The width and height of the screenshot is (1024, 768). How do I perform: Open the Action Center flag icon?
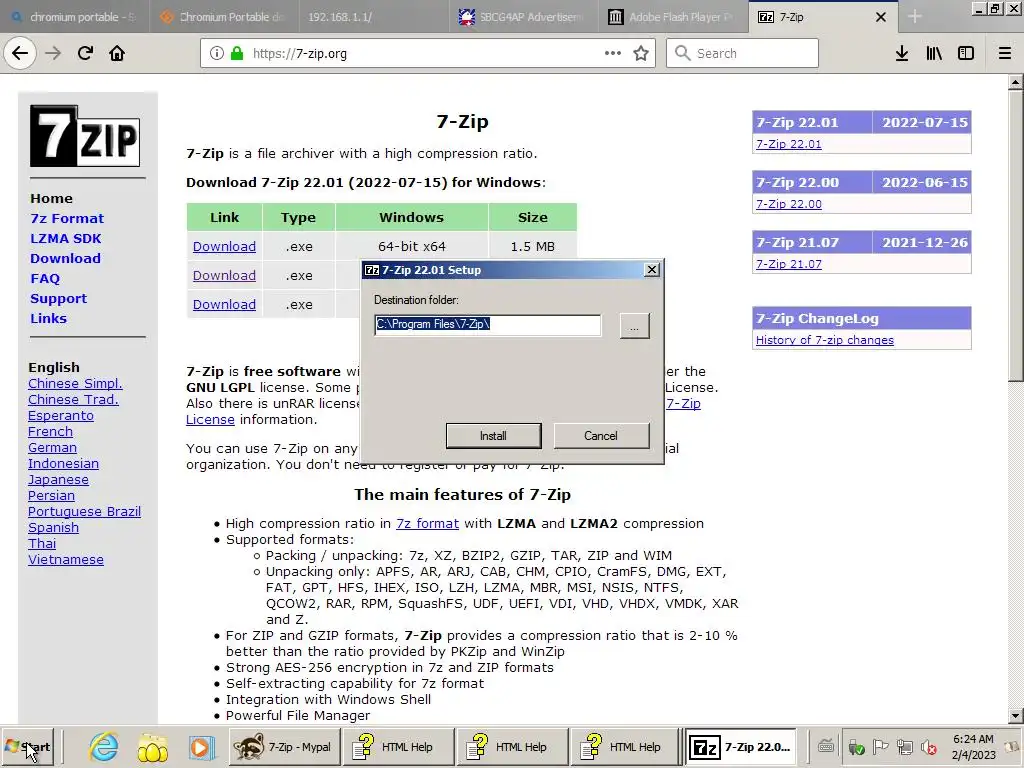click(x=880, y=746)
